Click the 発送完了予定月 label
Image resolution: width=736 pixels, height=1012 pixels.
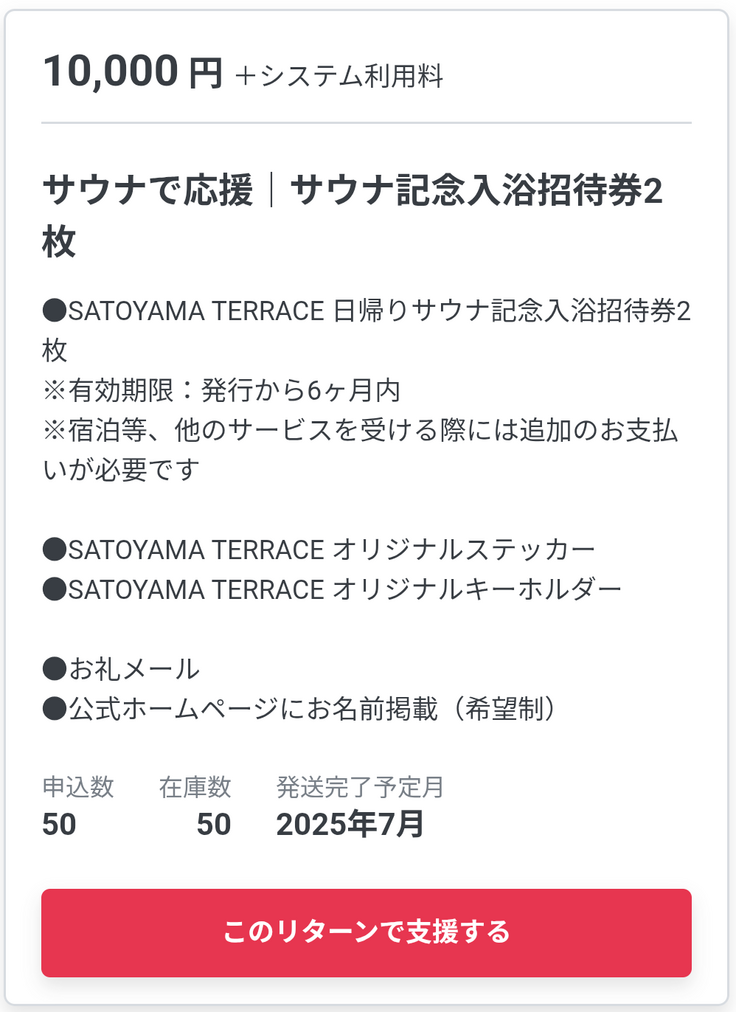tap(360, 787)
